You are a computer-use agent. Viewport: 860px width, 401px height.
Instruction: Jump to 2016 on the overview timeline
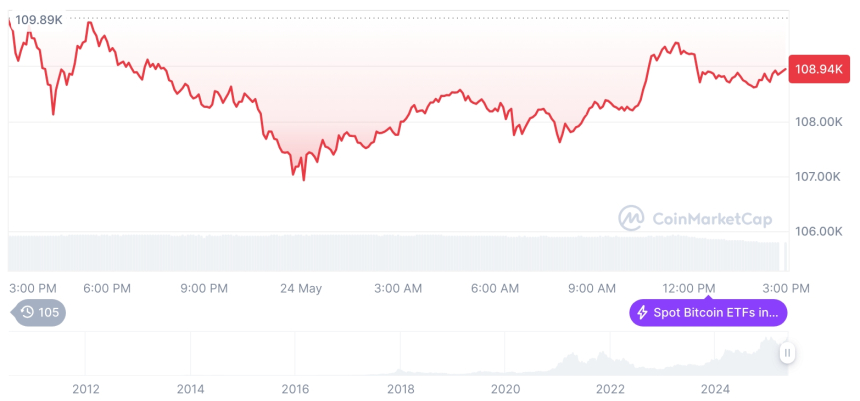click(295, 389)
